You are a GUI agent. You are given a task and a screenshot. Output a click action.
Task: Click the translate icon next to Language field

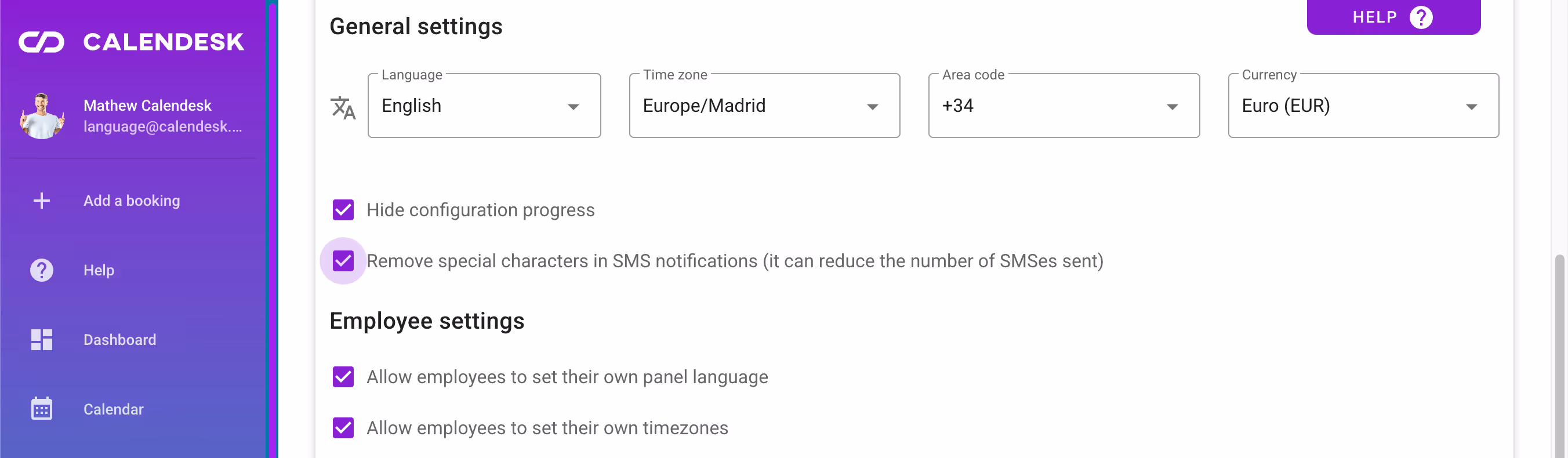(x=343, y=108)
